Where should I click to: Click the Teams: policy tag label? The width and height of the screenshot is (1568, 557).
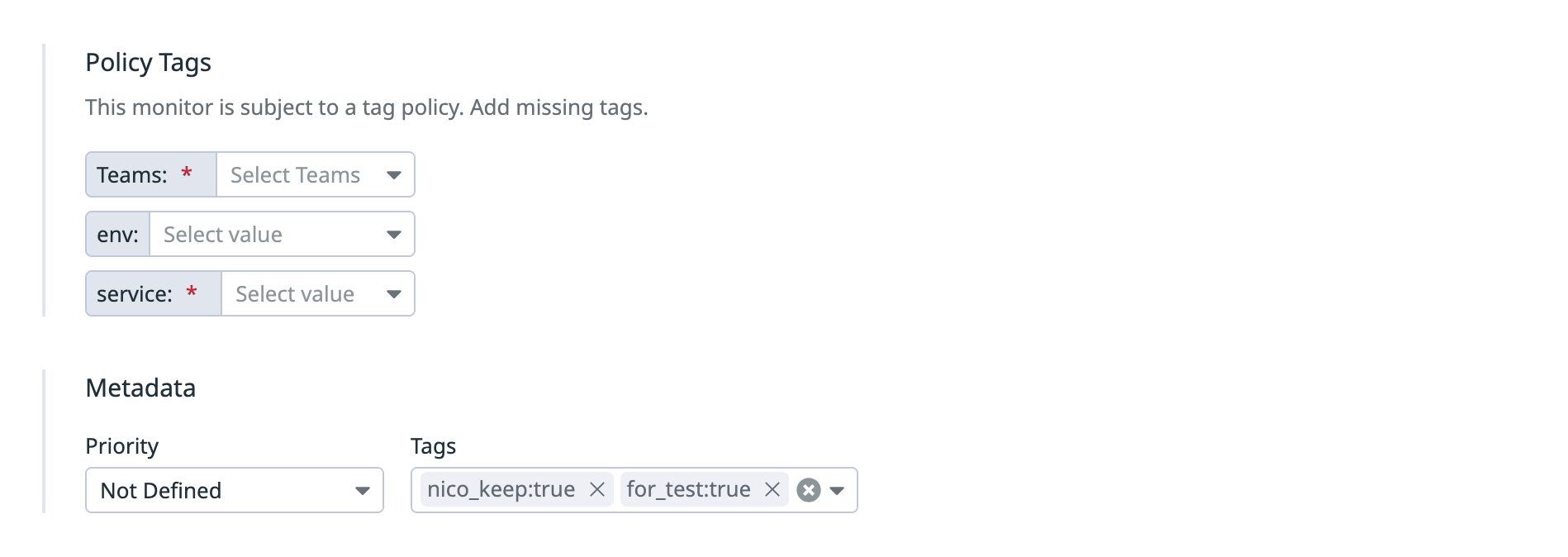click(132, 175)
